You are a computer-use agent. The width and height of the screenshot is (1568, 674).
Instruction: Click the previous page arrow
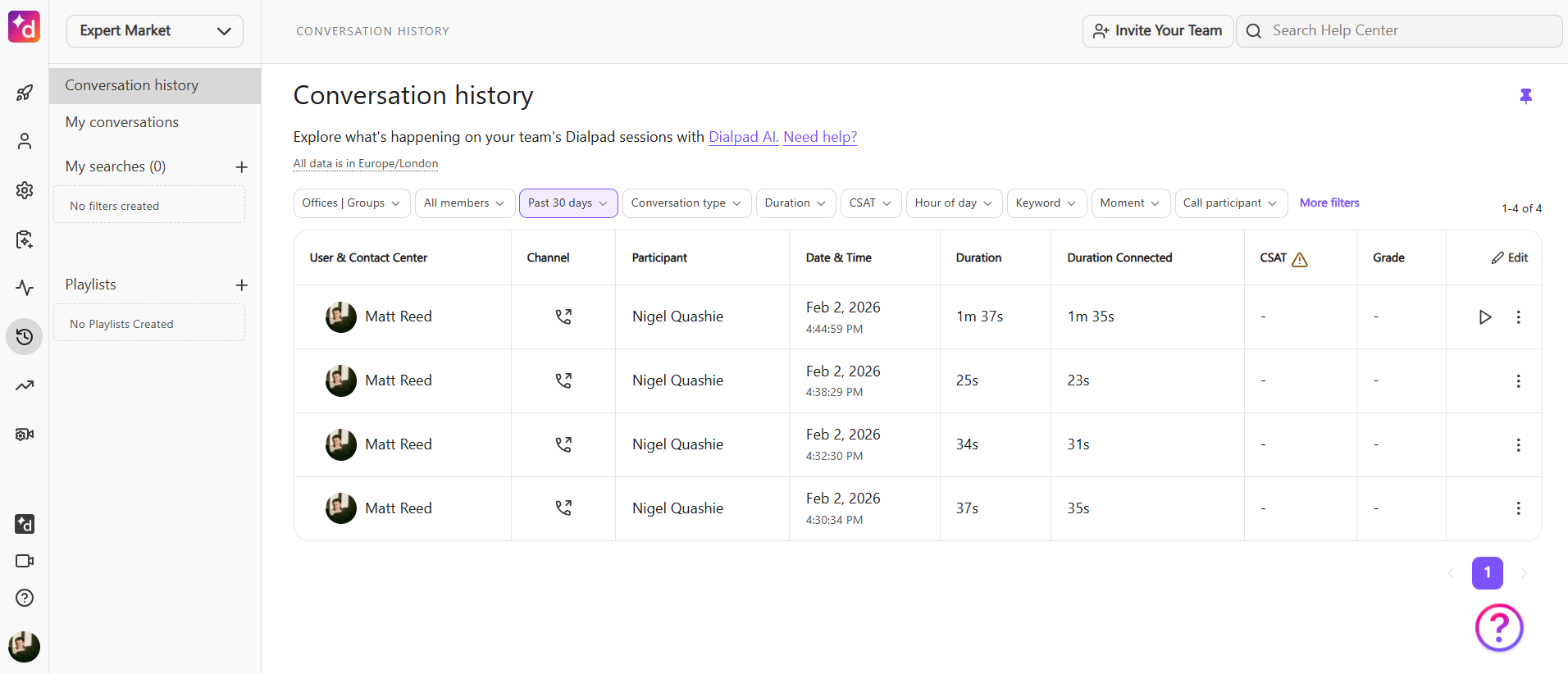[x=1451, y=573]
